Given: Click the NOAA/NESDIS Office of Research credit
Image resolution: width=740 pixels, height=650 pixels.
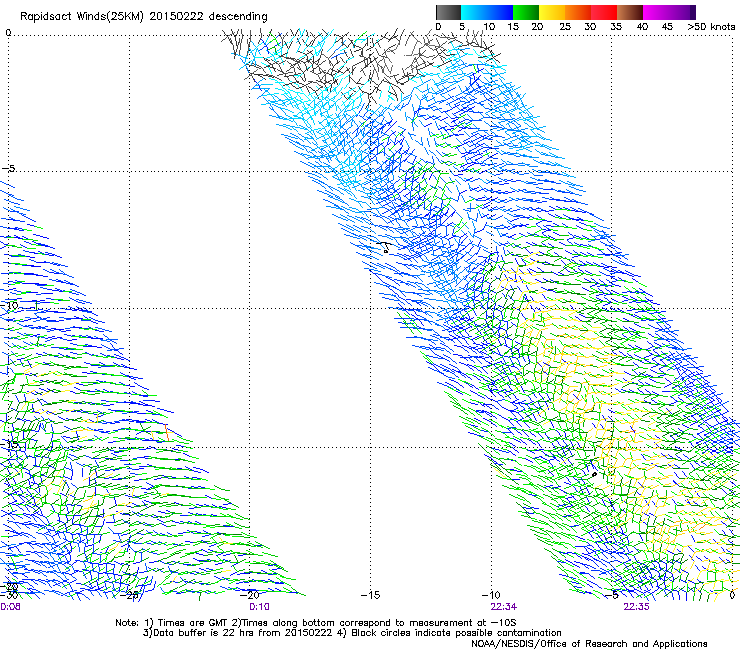Looking at the screenshot, I should pos(589,644).
